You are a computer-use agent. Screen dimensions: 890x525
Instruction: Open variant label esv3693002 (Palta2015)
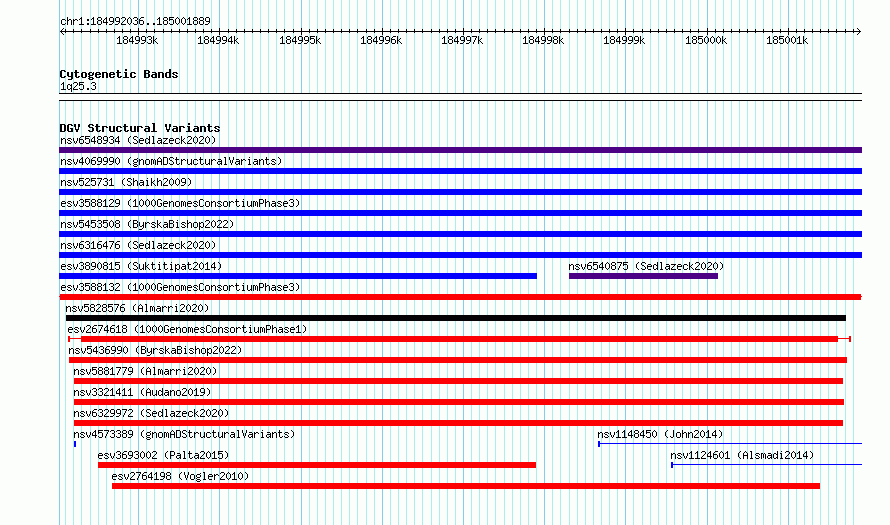pos(163,455)
